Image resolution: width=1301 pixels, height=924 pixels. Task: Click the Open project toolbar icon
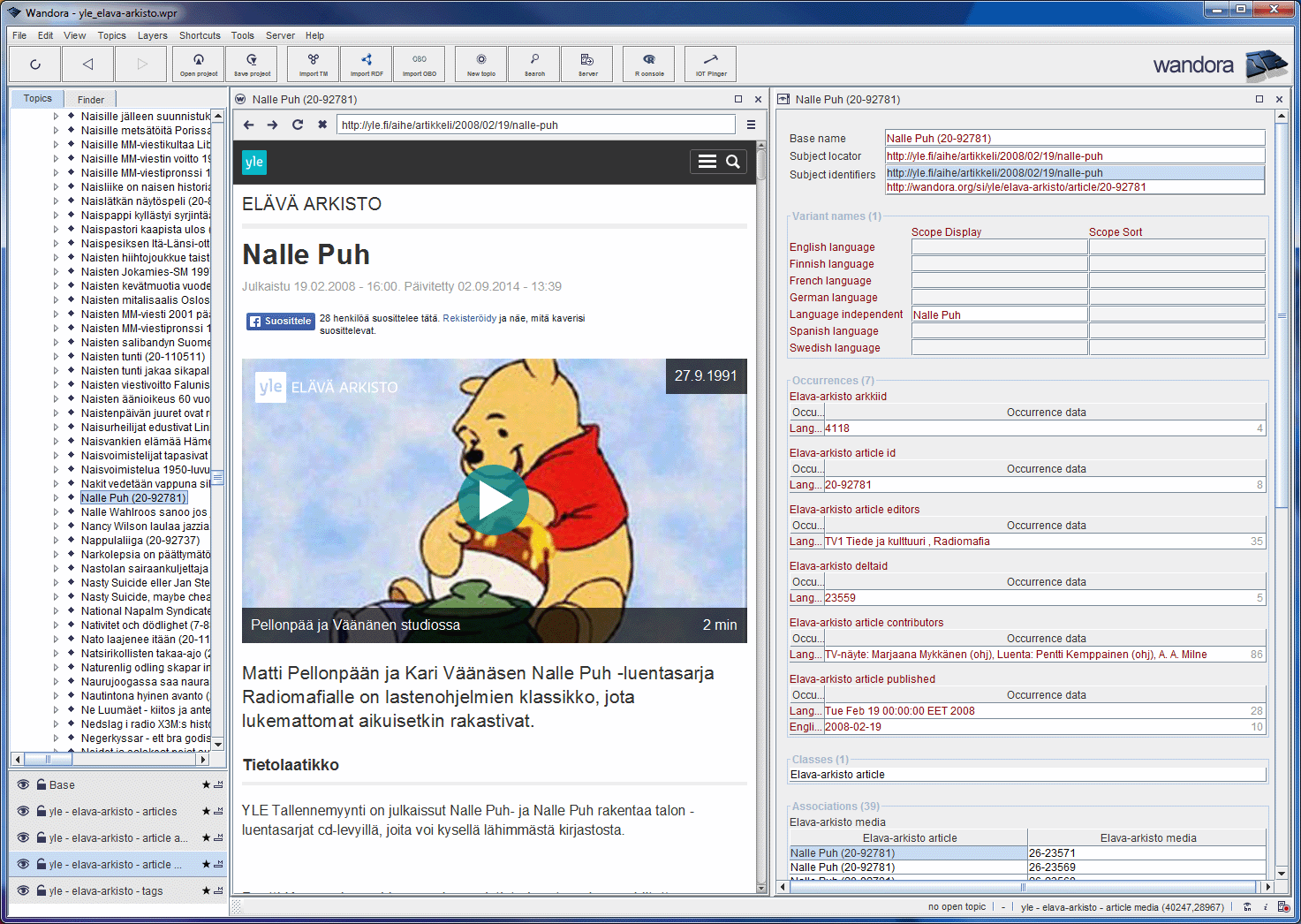pos(199,64)
